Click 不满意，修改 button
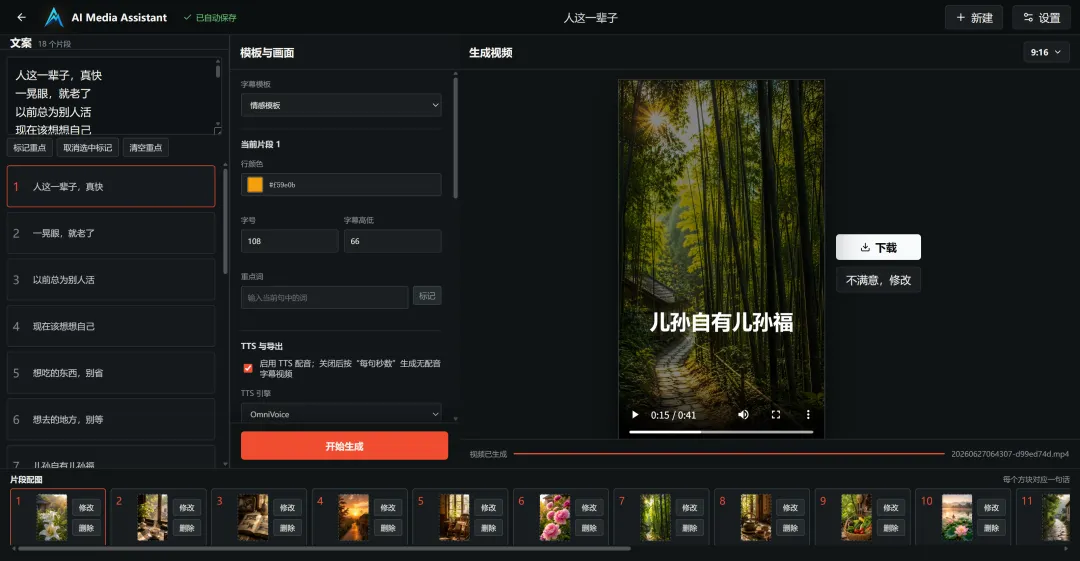Viewport: 1080px width, 561px height. pos(878,280)
